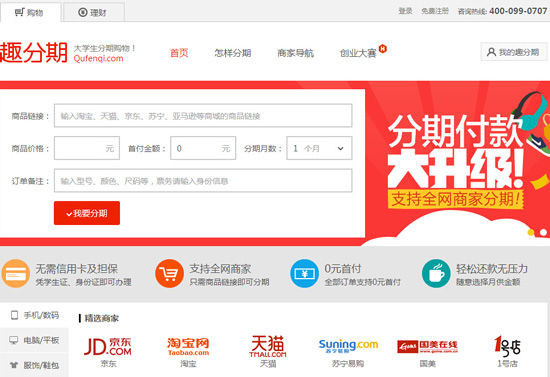Click the orange credit card icon
Image resolution: width=550 pixels, height=377 pixels.
(16, 274)
